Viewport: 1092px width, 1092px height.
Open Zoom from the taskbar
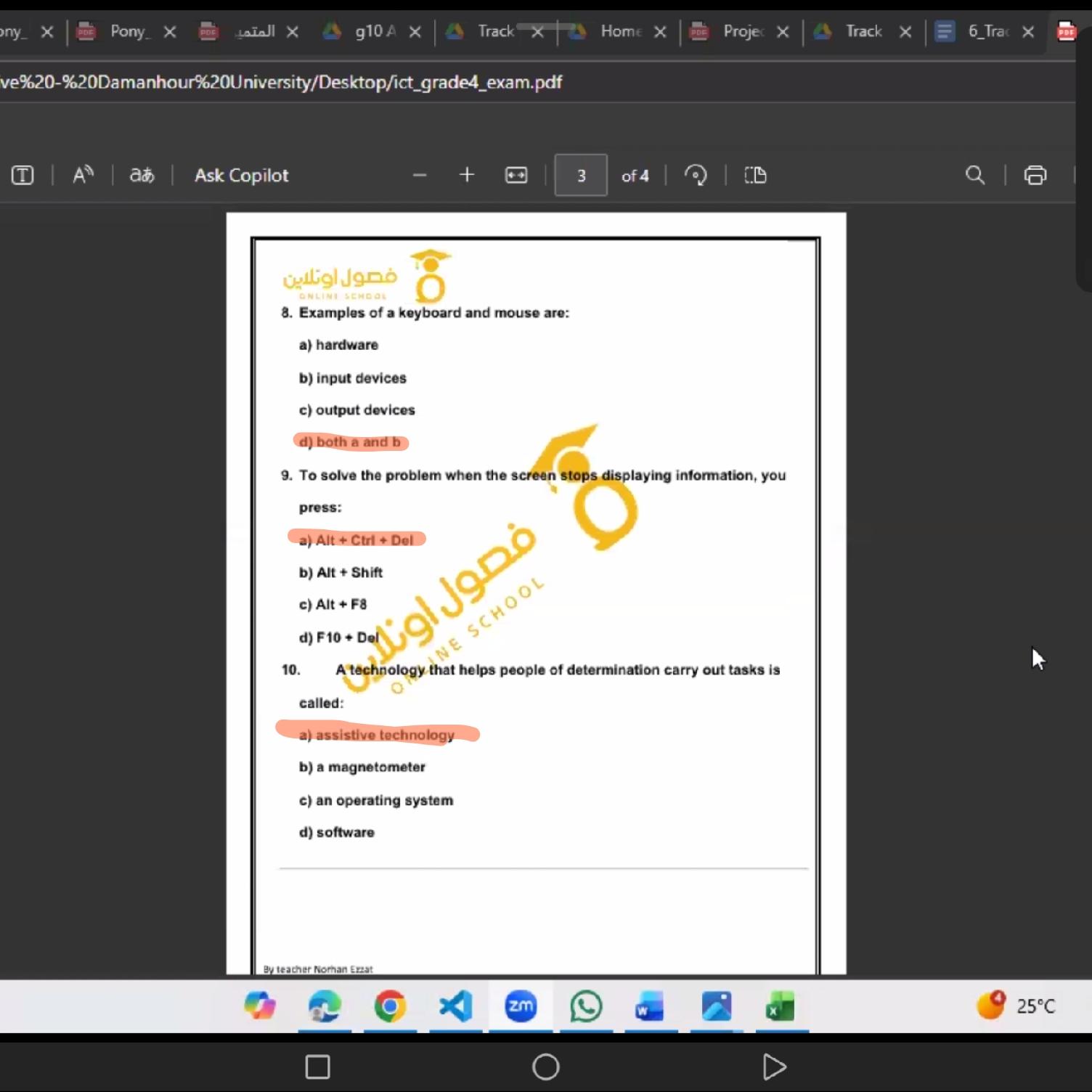(x=521, y=1006)
